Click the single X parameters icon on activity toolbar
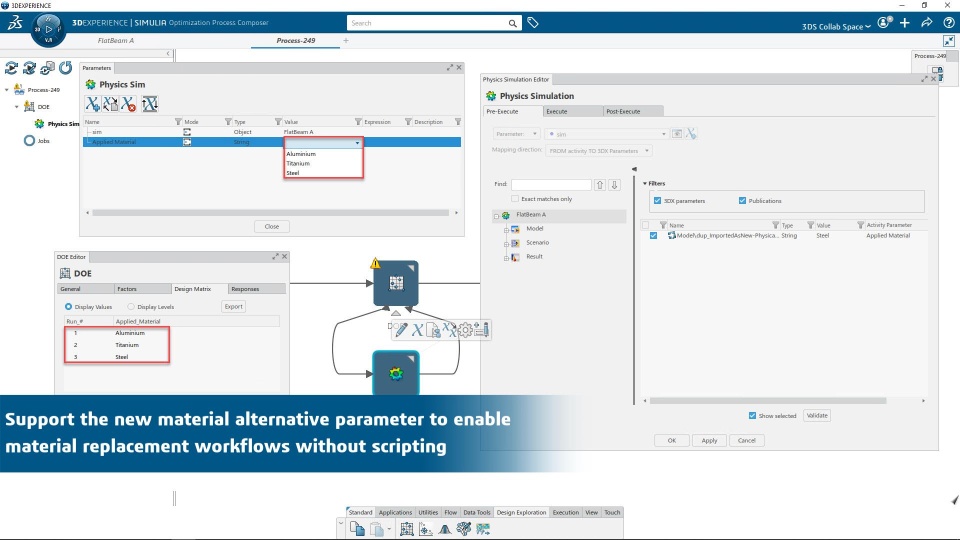960x540 pixels. pyautogui.click(x=417, y=330)
